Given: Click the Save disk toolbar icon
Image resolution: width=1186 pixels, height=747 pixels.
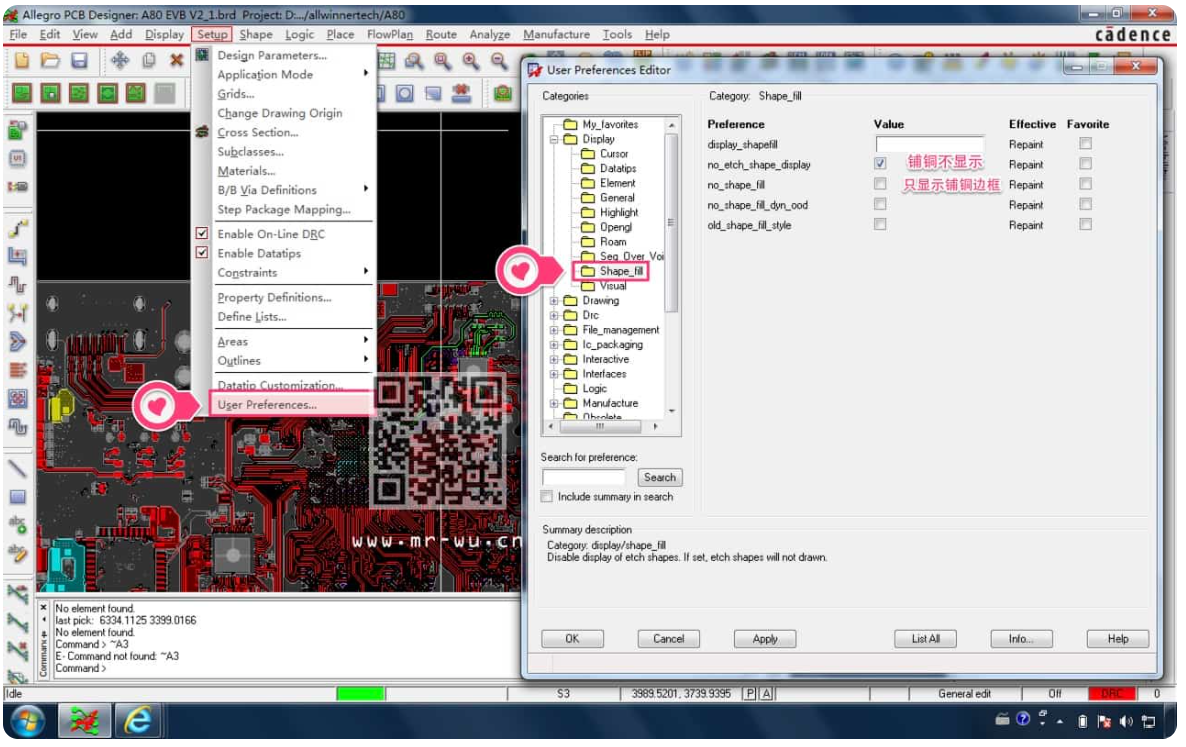Looking at the screenshot, I should pos(79,60).
